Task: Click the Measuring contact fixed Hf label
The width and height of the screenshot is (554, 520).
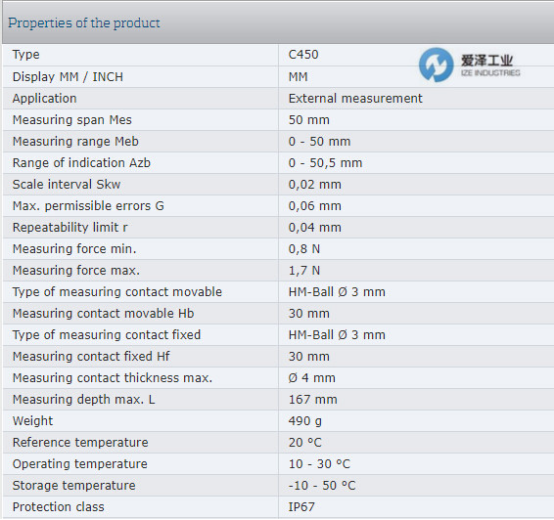Action: click(x=91, y=356)
